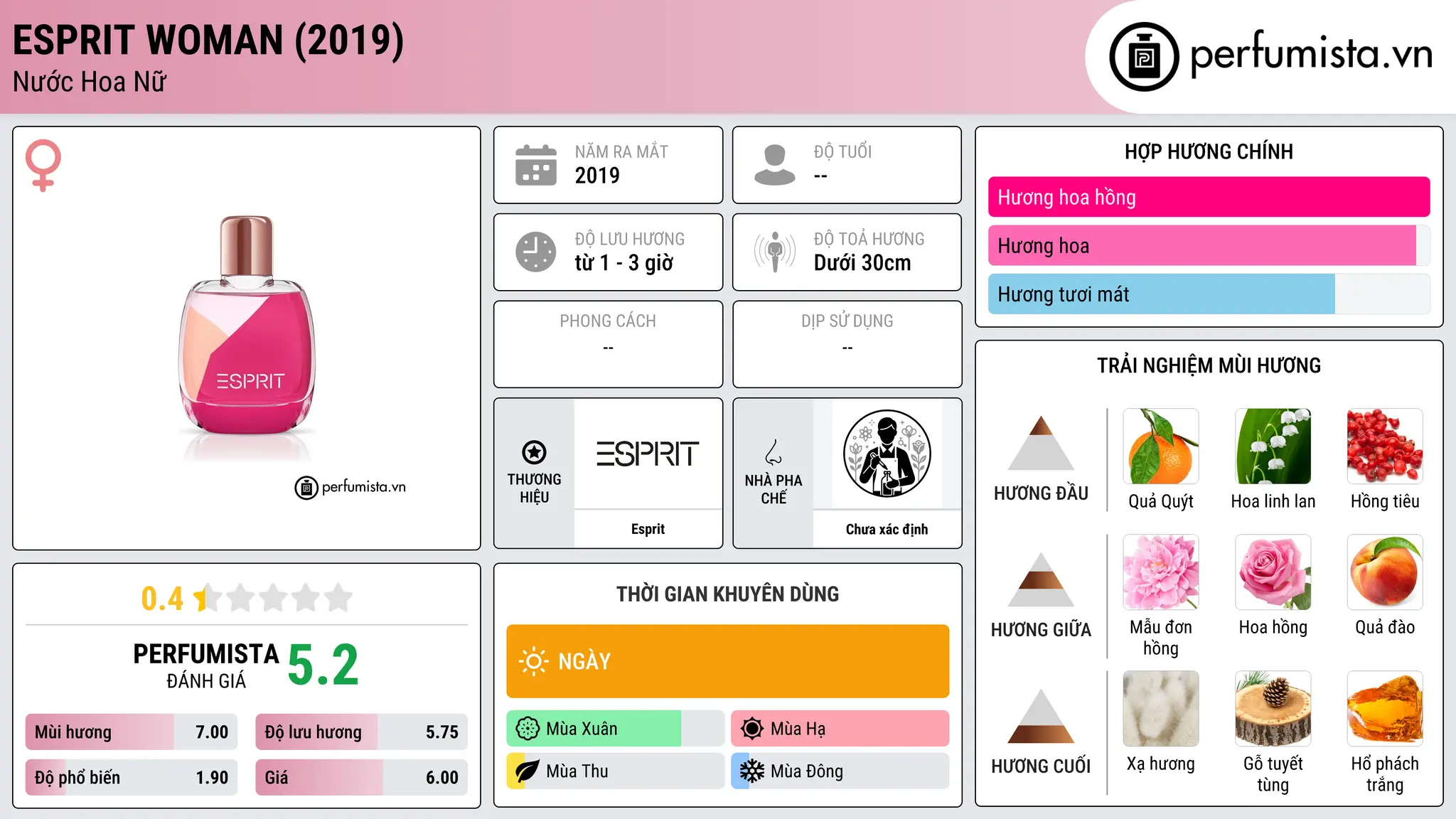Screen dimensions: 1456x819
Task: Click the Hương hoa accord bar
Action: point(1209,245)
